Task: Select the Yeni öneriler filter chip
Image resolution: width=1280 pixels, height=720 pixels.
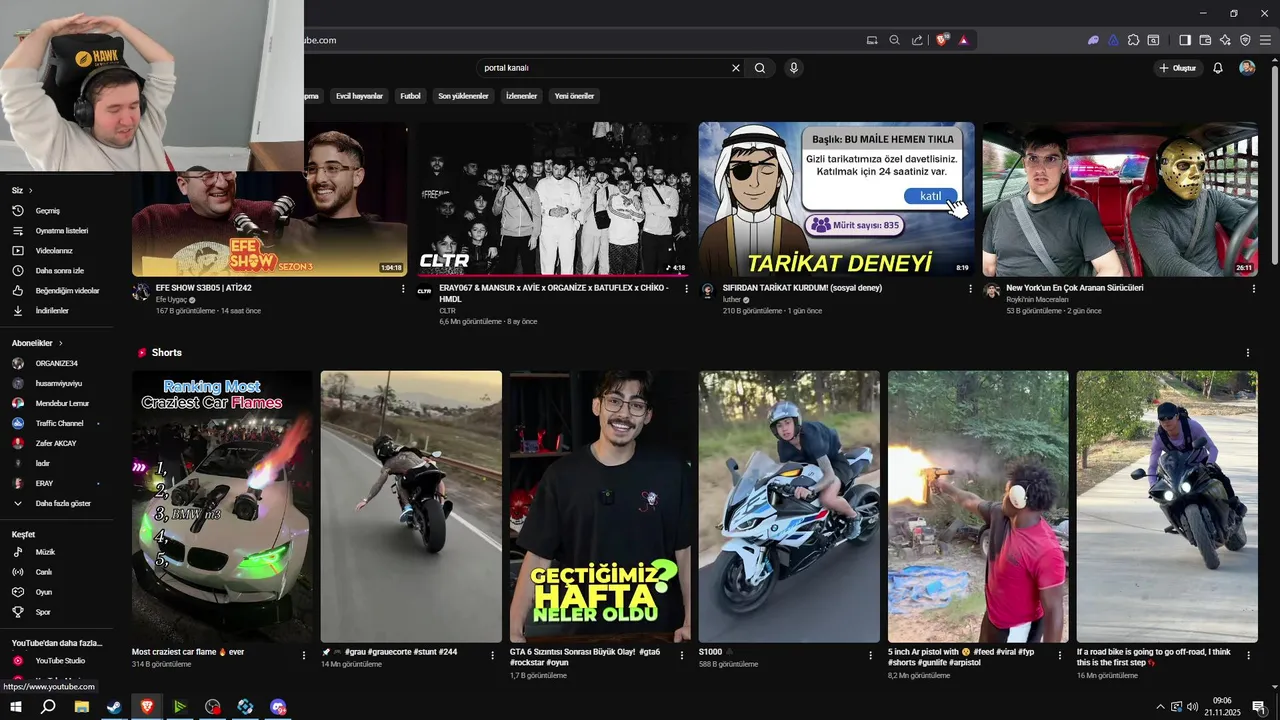Action: [574, 96]
